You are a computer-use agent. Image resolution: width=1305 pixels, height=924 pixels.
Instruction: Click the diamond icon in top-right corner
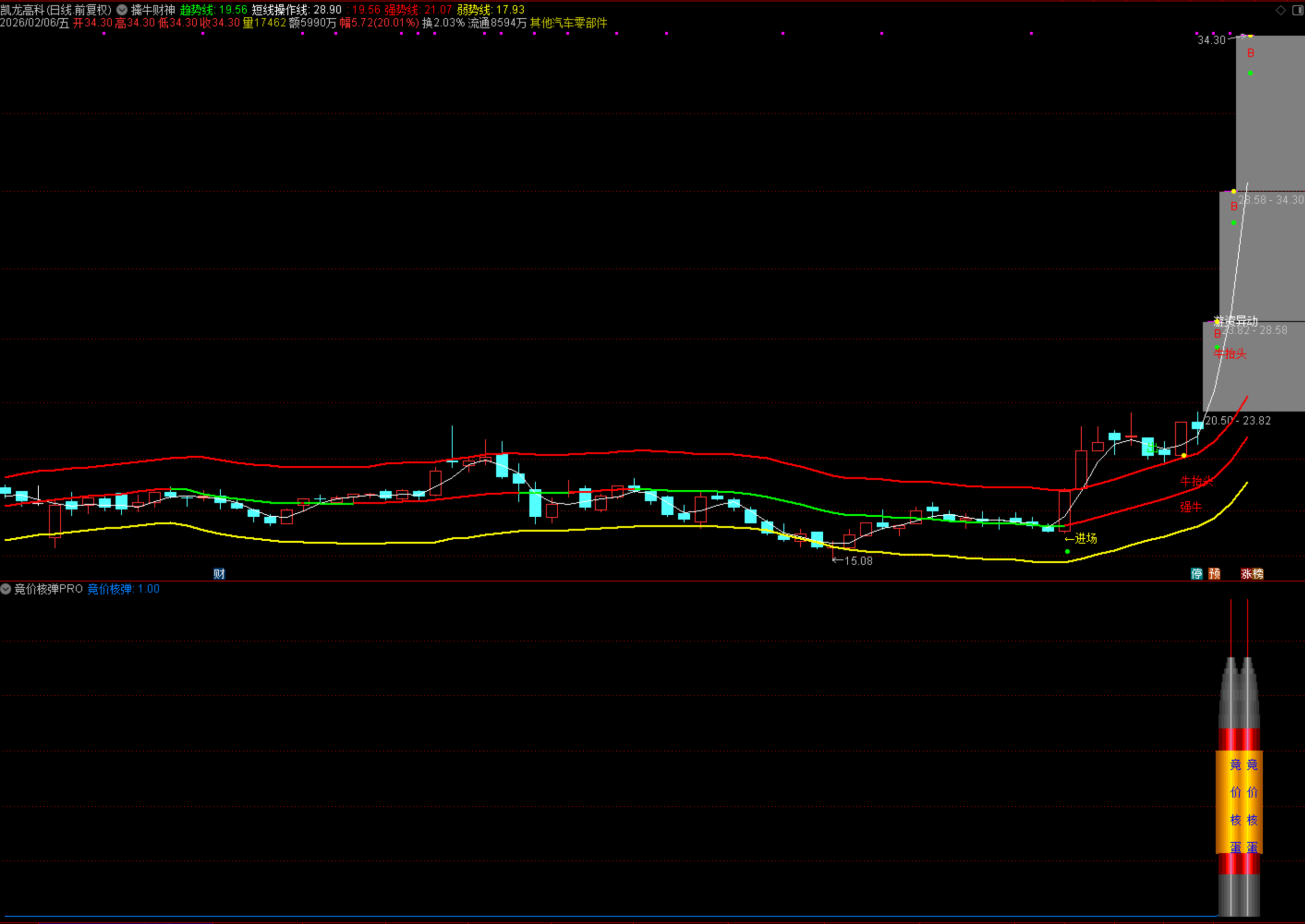pos(1281,10)
